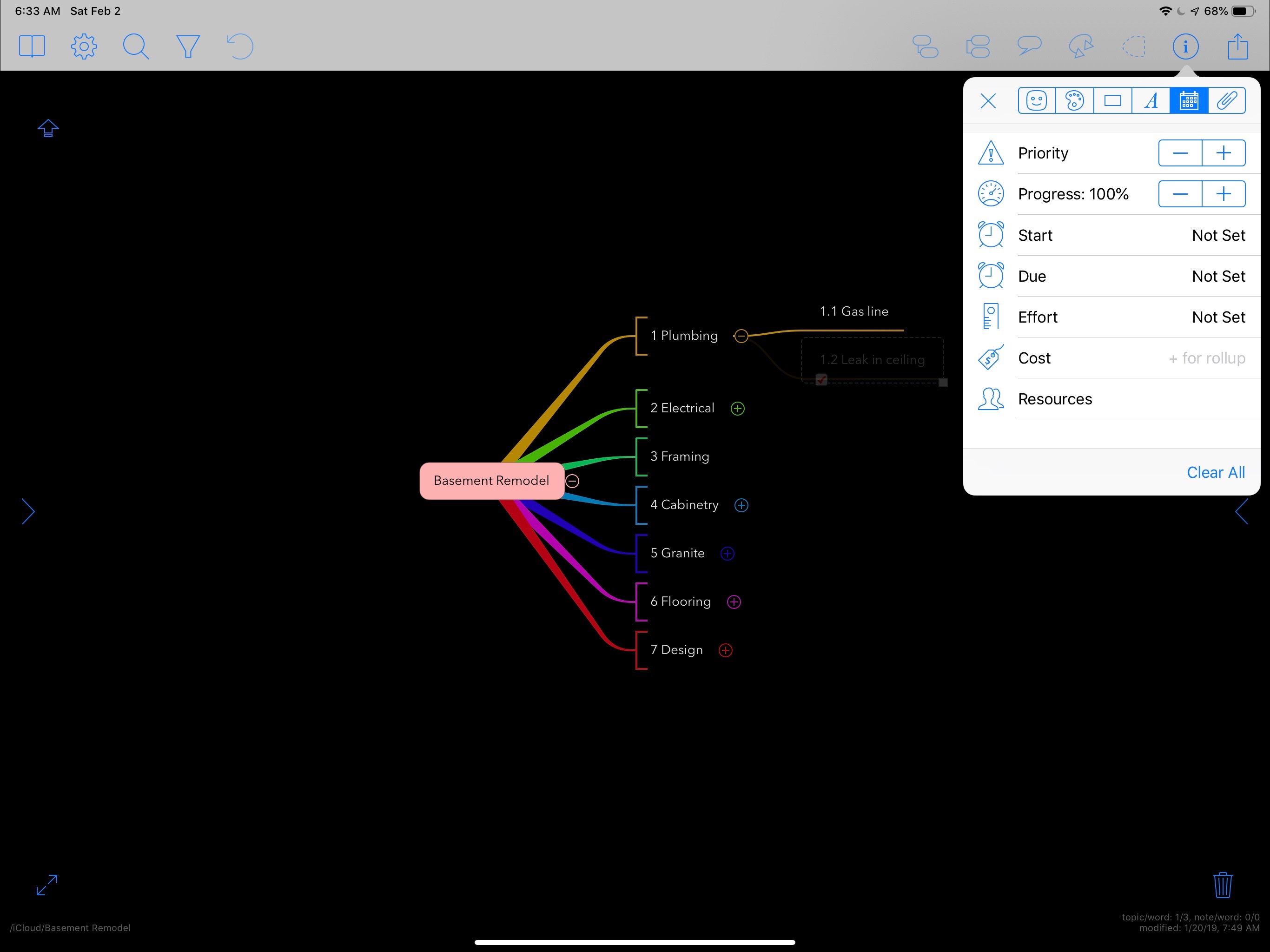Close the inspector popover with X

pos(988,101)
